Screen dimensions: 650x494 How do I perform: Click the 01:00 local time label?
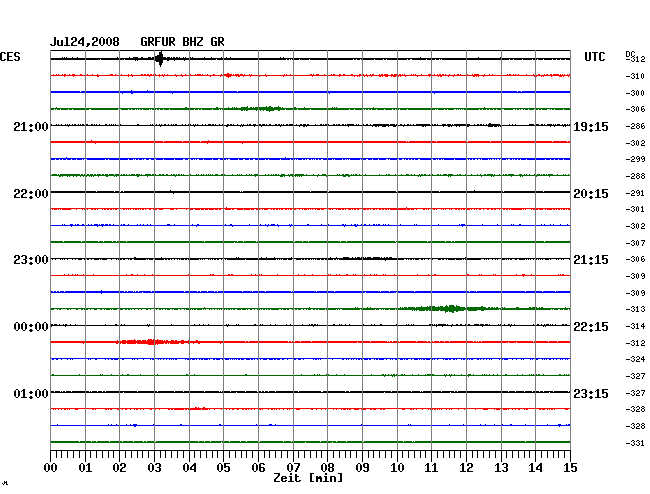pos(31,393)
